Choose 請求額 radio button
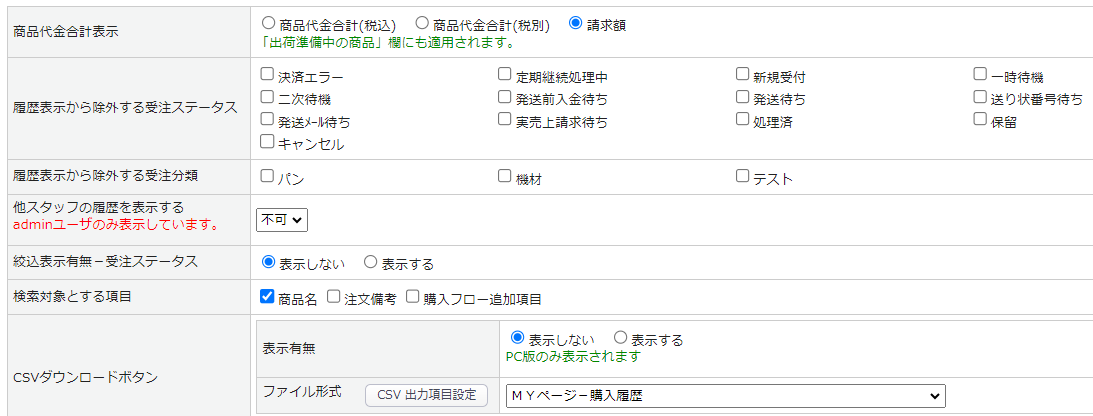1093x416 pixels. point(575,23)
